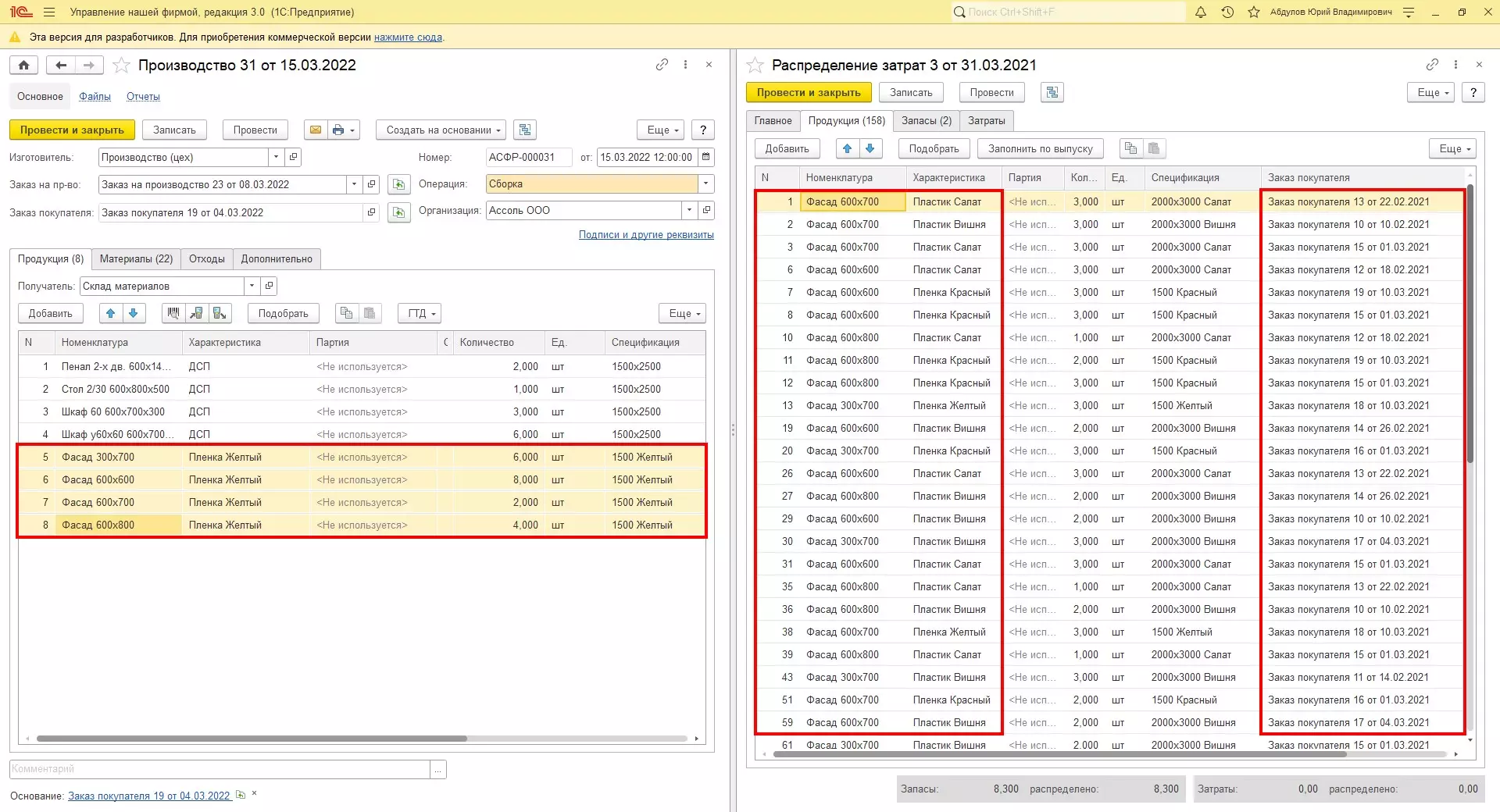
Task: Switch to the Материалы (22) tab
Action: point(136,259)
